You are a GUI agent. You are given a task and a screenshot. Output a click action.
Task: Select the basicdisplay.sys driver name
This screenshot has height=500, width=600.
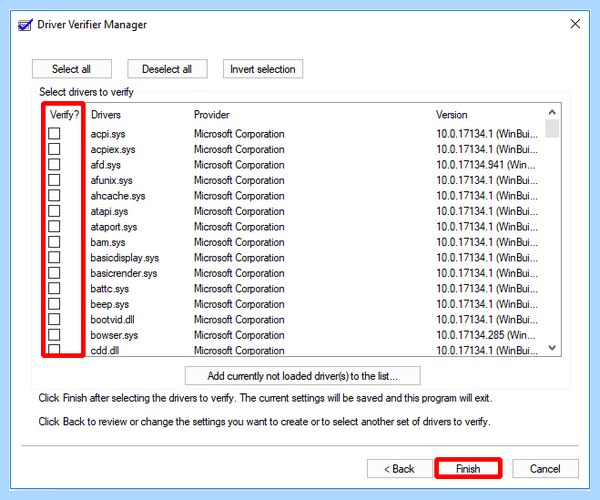[125, 258]
